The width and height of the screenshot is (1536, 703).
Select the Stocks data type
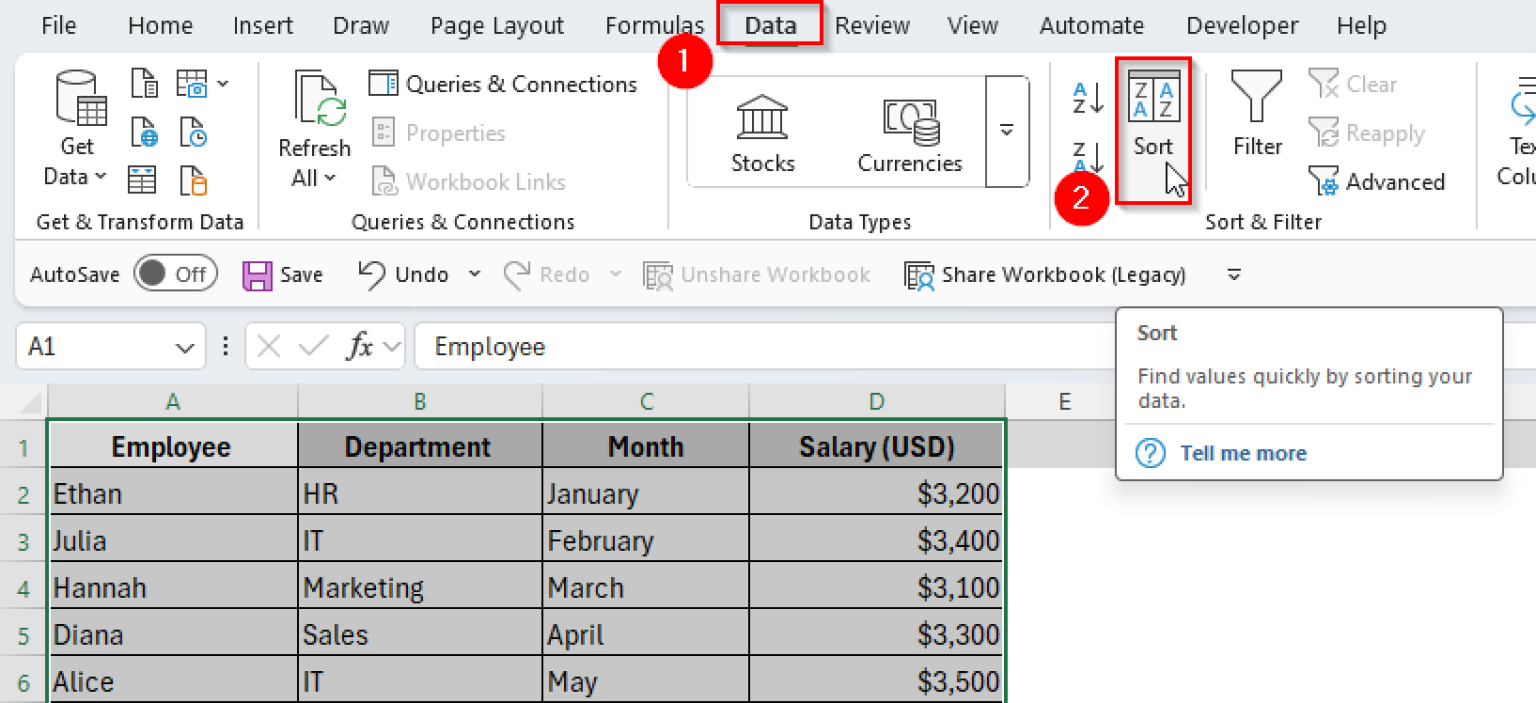pos(762,130)
